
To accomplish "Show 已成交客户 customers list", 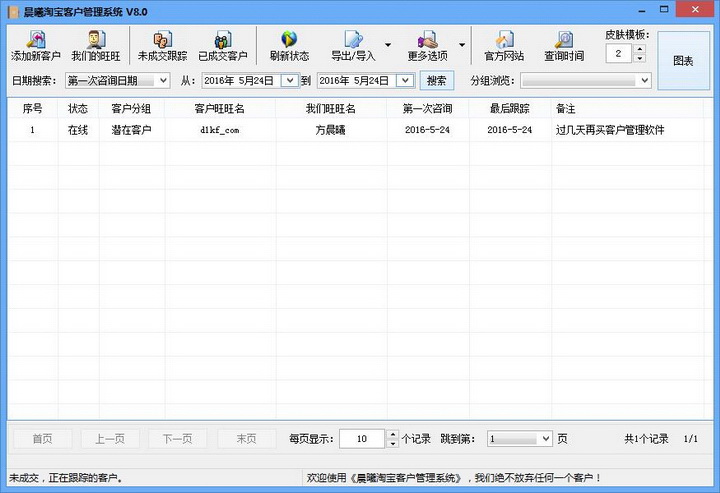I will pyautogui.click(x=223, y=46).
